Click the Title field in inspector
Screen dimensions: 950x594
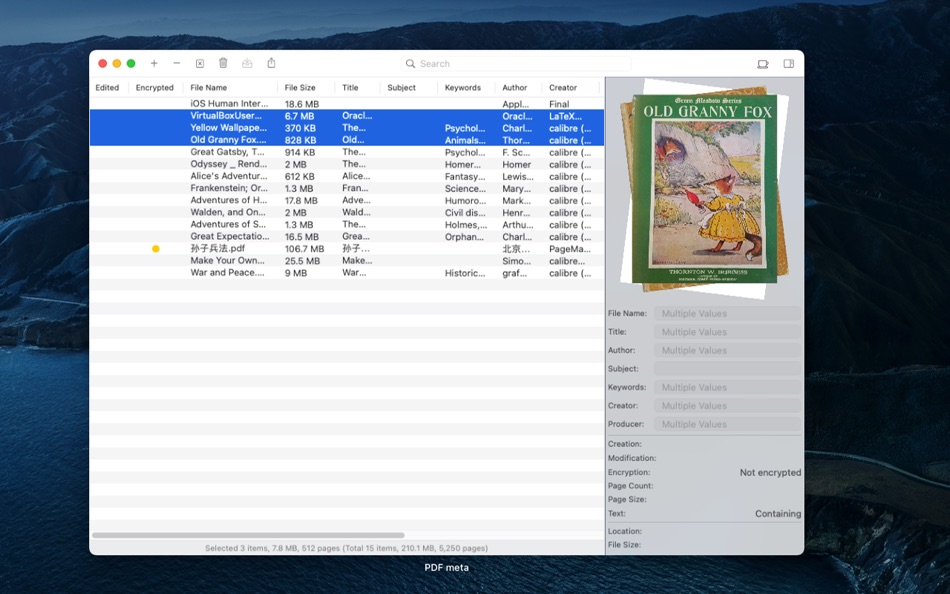[x=727, y=332]
